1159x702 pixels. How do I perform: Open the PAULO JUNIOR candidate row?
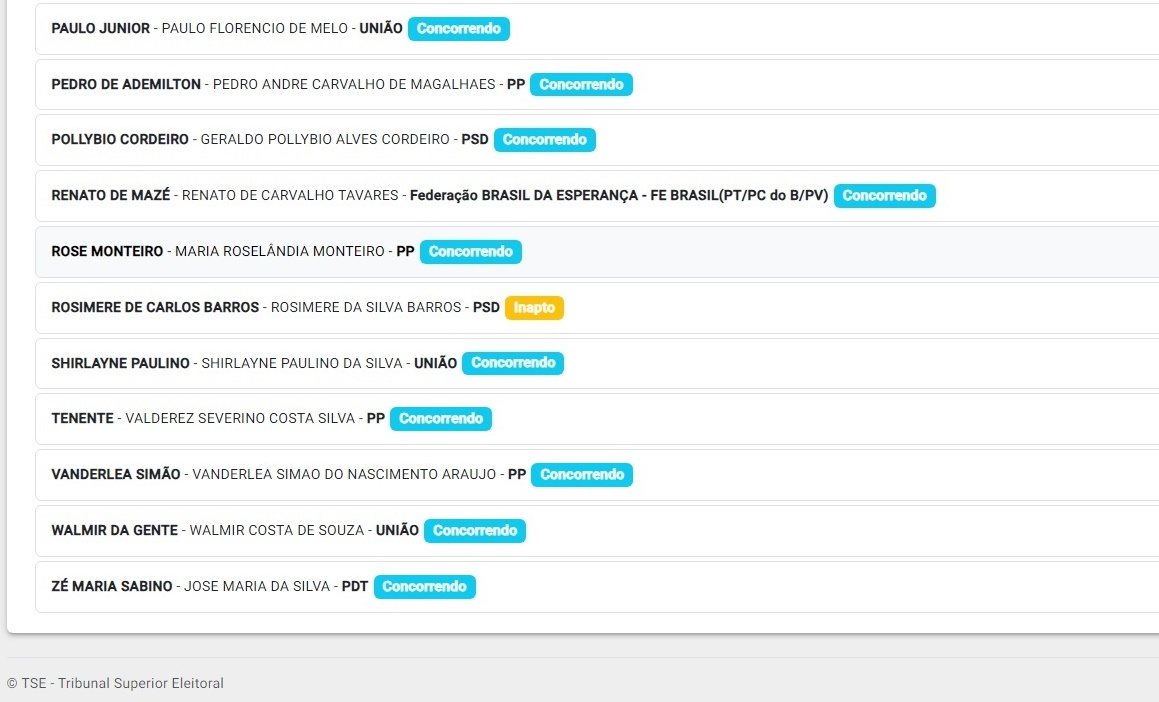tap(597, 29)
